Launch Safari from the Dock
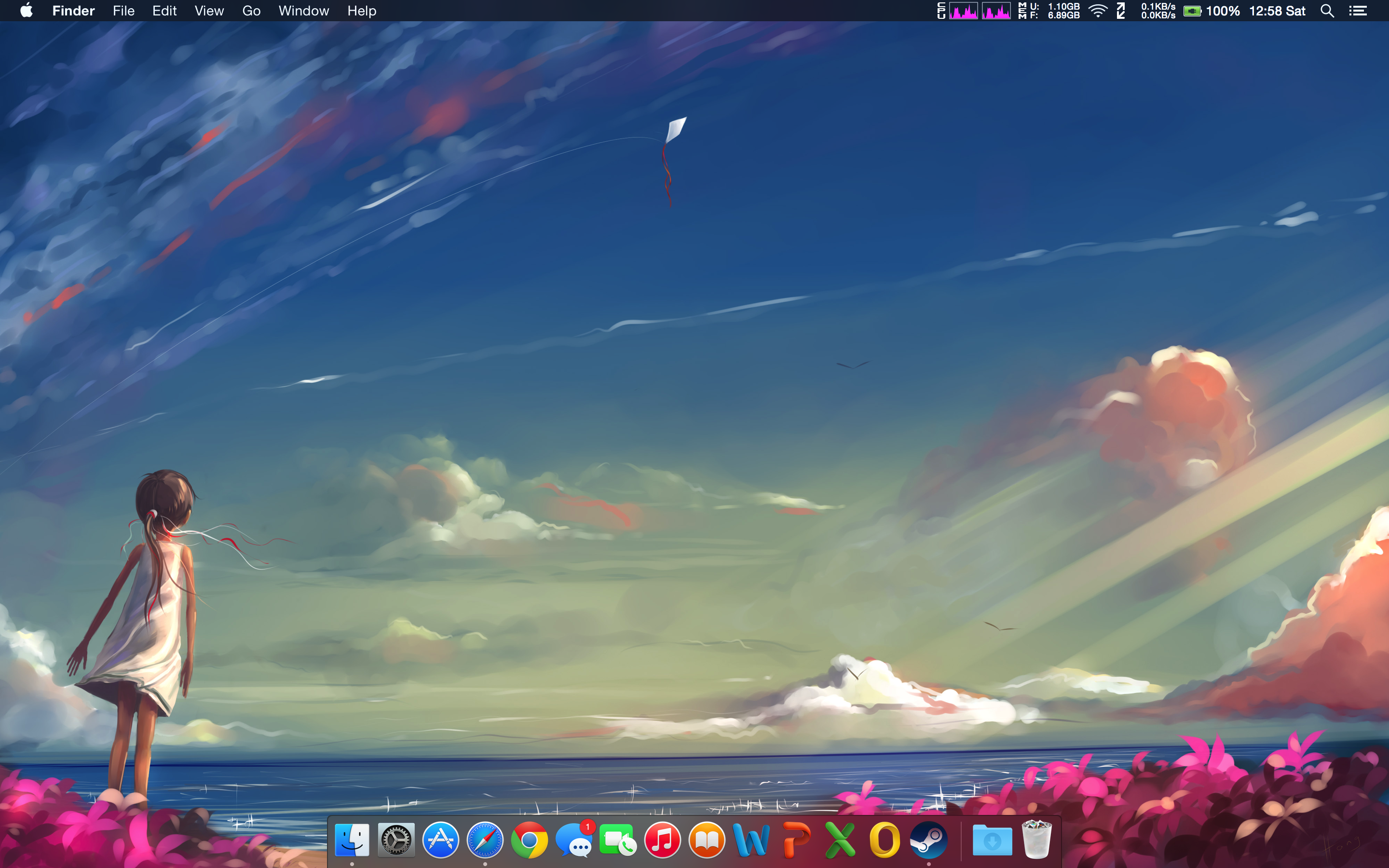 click(485, 840)
